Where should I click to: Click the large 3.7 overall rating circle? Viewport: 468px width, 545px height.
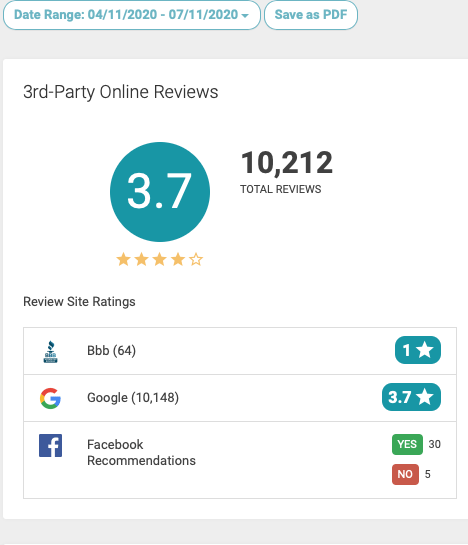[160, 192]
